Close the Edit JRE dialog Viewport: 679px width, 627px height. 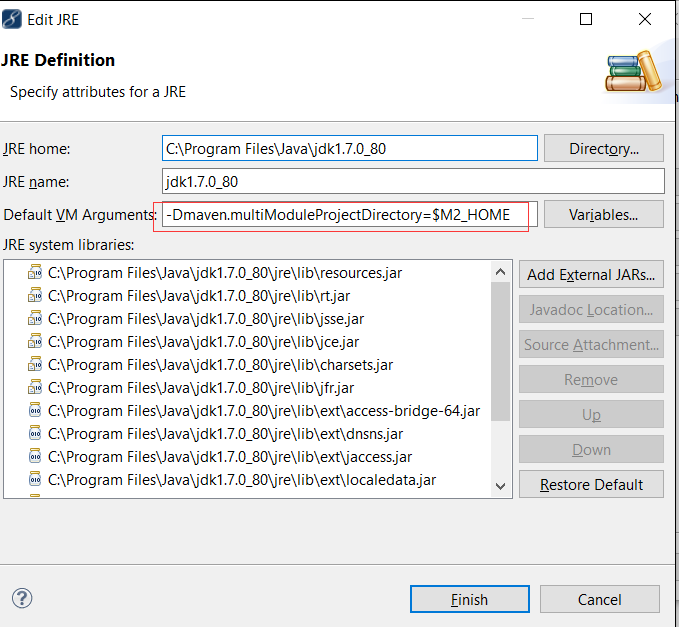click(645, 19)
